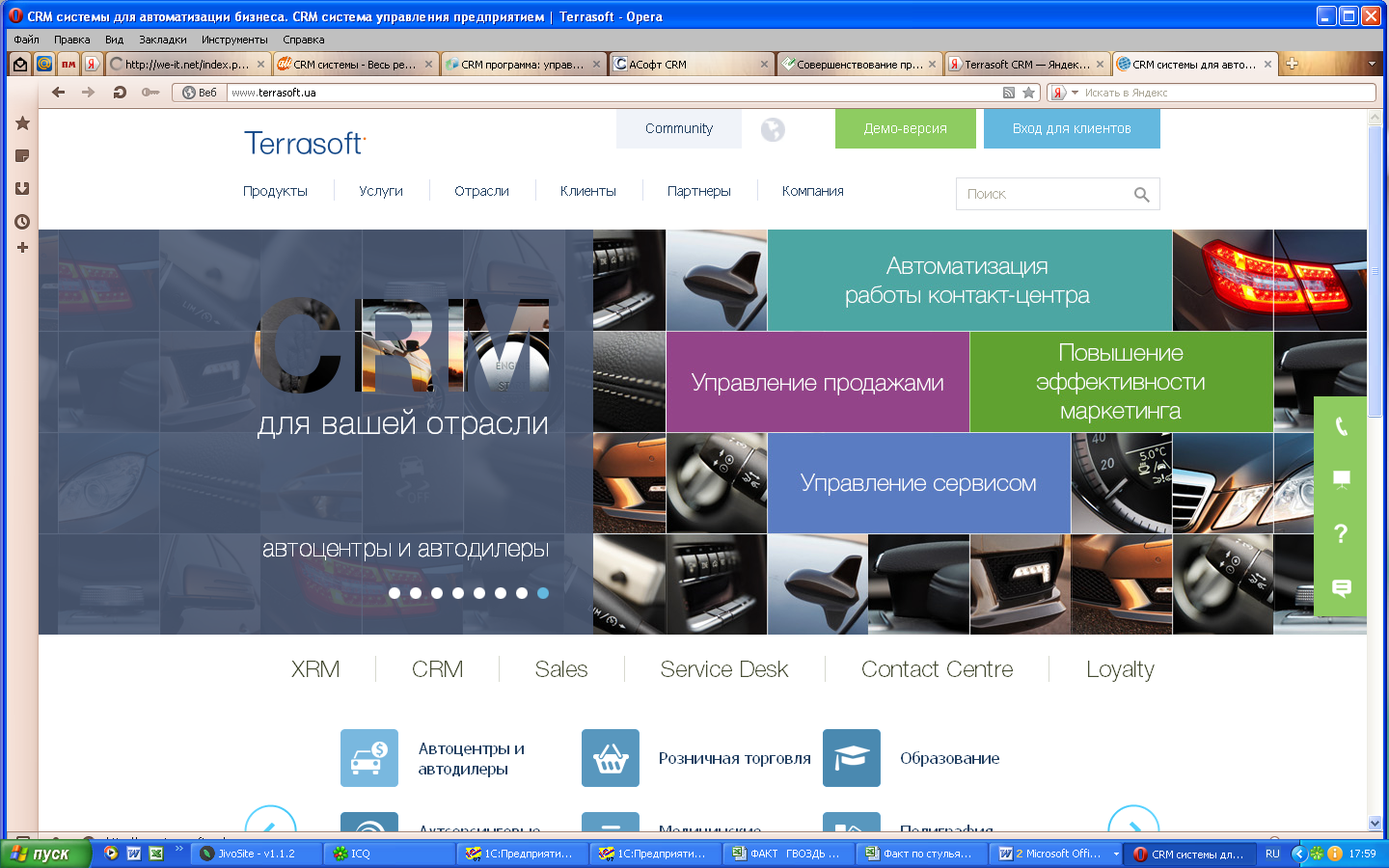Click the globe language icon beside Community
Screen dimensions: 1389x868
773,129
